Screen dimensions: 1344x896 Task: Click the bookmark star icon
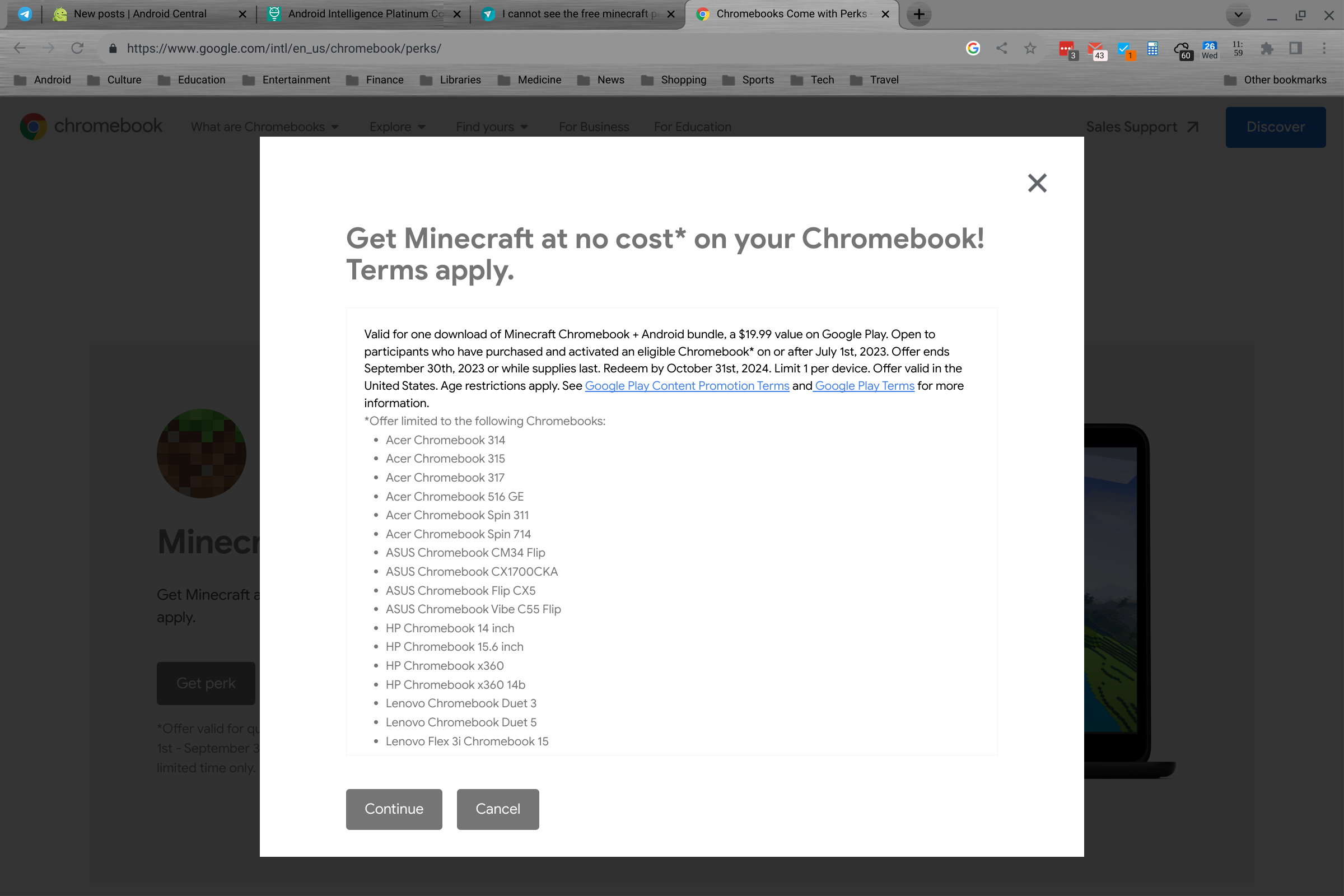tap(1030, 48)
